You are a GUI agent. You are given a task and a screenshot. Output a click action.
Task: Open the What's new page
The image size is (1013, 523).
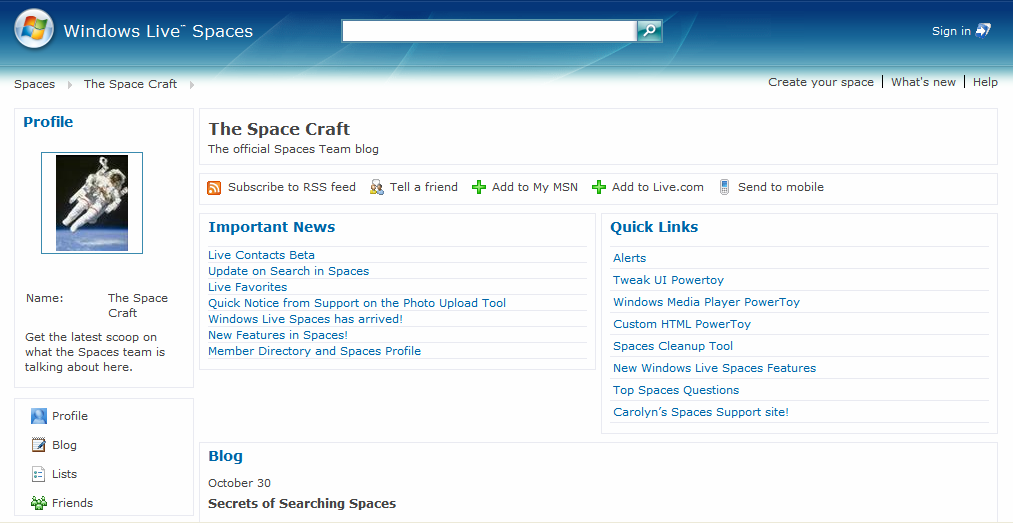tap(923, 82)
